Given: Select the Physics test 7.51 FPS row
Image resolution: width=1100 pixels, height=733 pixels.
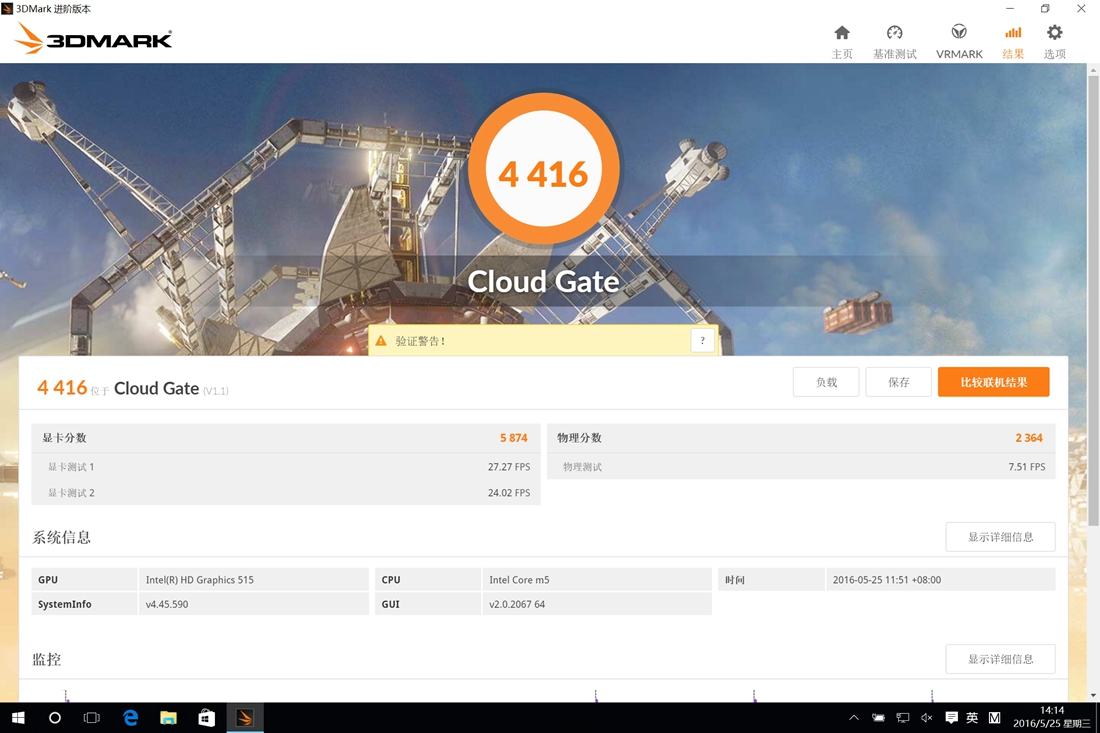Looking at the screenshot, I should coord(801,466).
